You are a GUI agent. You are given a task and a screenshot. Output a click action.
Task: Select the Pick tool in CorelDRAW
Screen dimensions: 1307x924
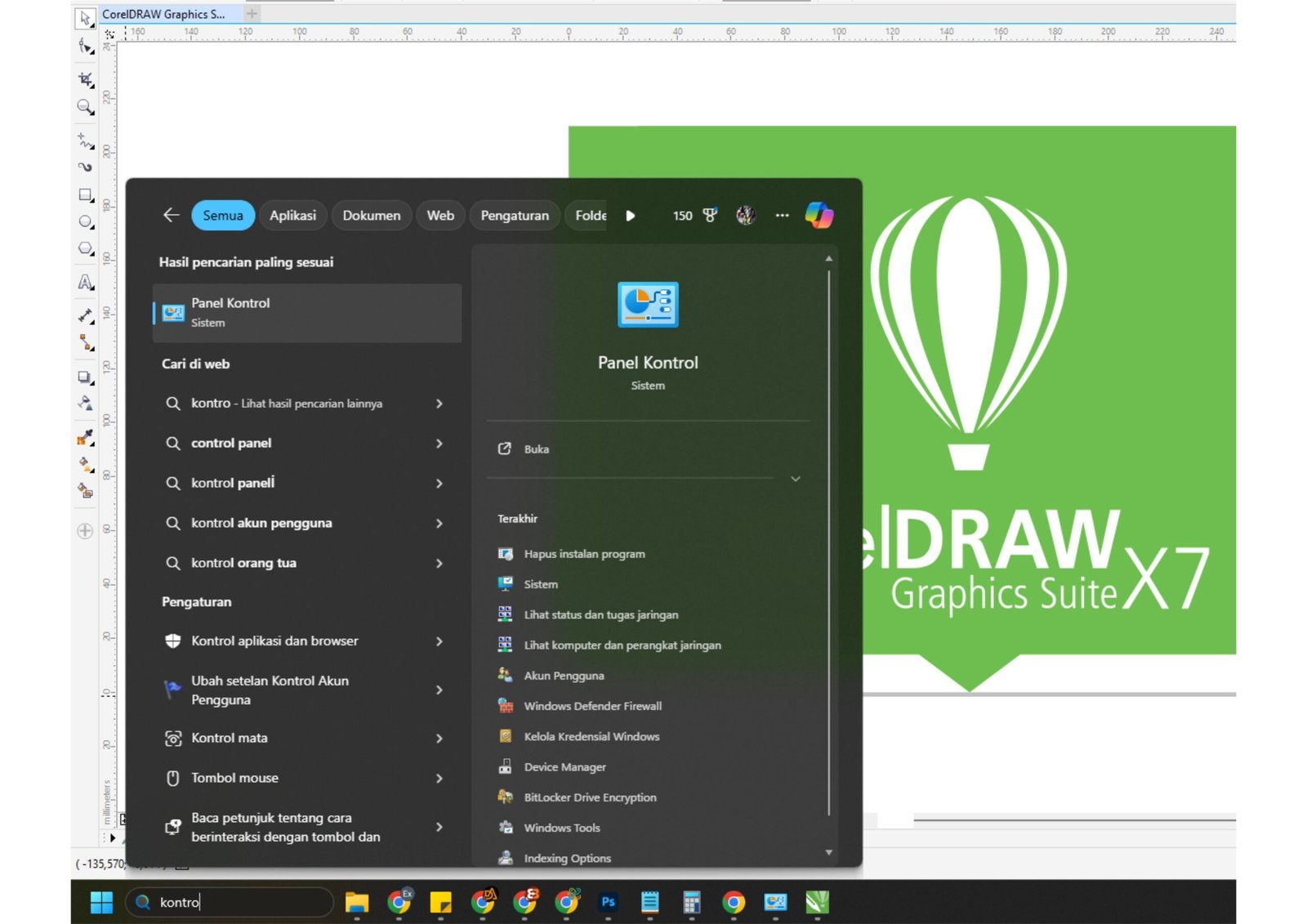[84, 18]
